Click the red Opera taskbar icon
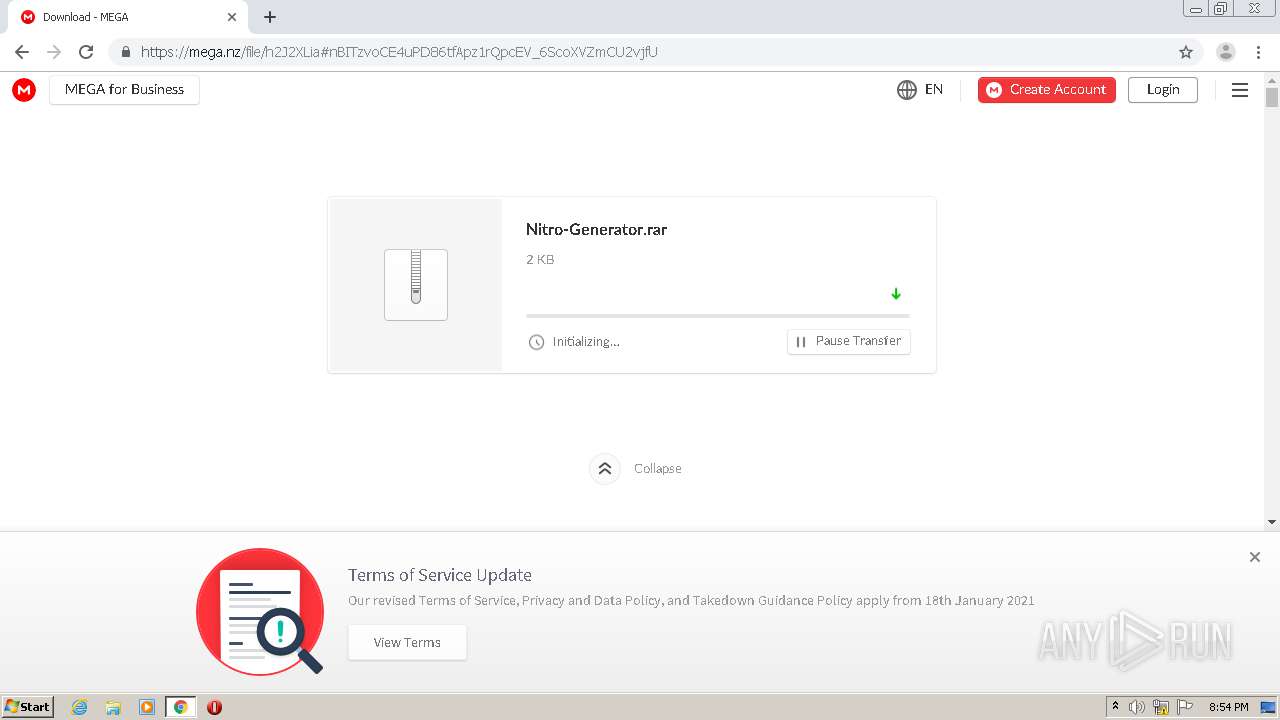 click(x=214, y=707)
